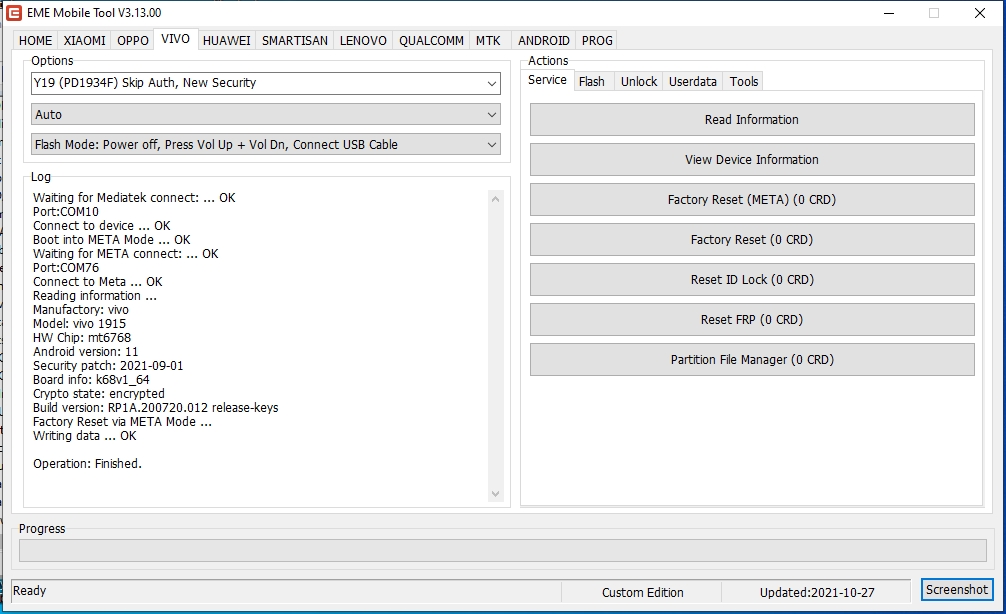
Task: Click 'Android version: 11' log line
Action: click(x=85, y=352)
